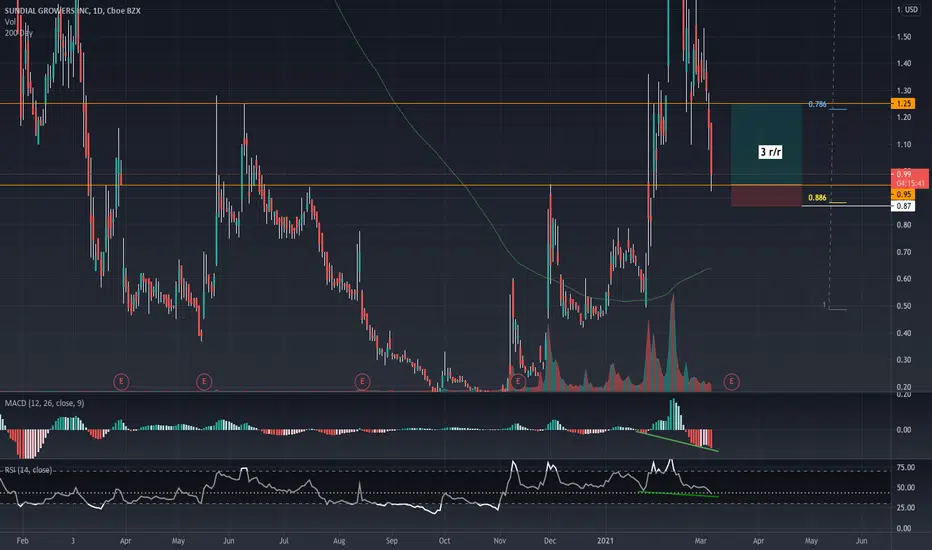Click the 2021 label on time axis
Screen dimensions: 932x550
(x=605, y=540)
